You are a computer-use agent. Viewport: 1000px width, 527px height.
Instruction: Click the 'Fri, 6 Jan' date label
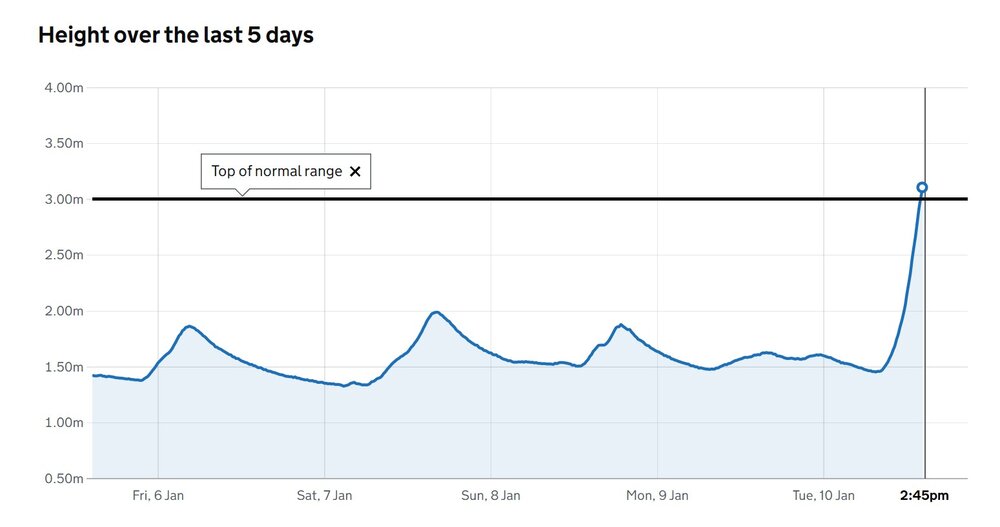click(x=159, y=495)
